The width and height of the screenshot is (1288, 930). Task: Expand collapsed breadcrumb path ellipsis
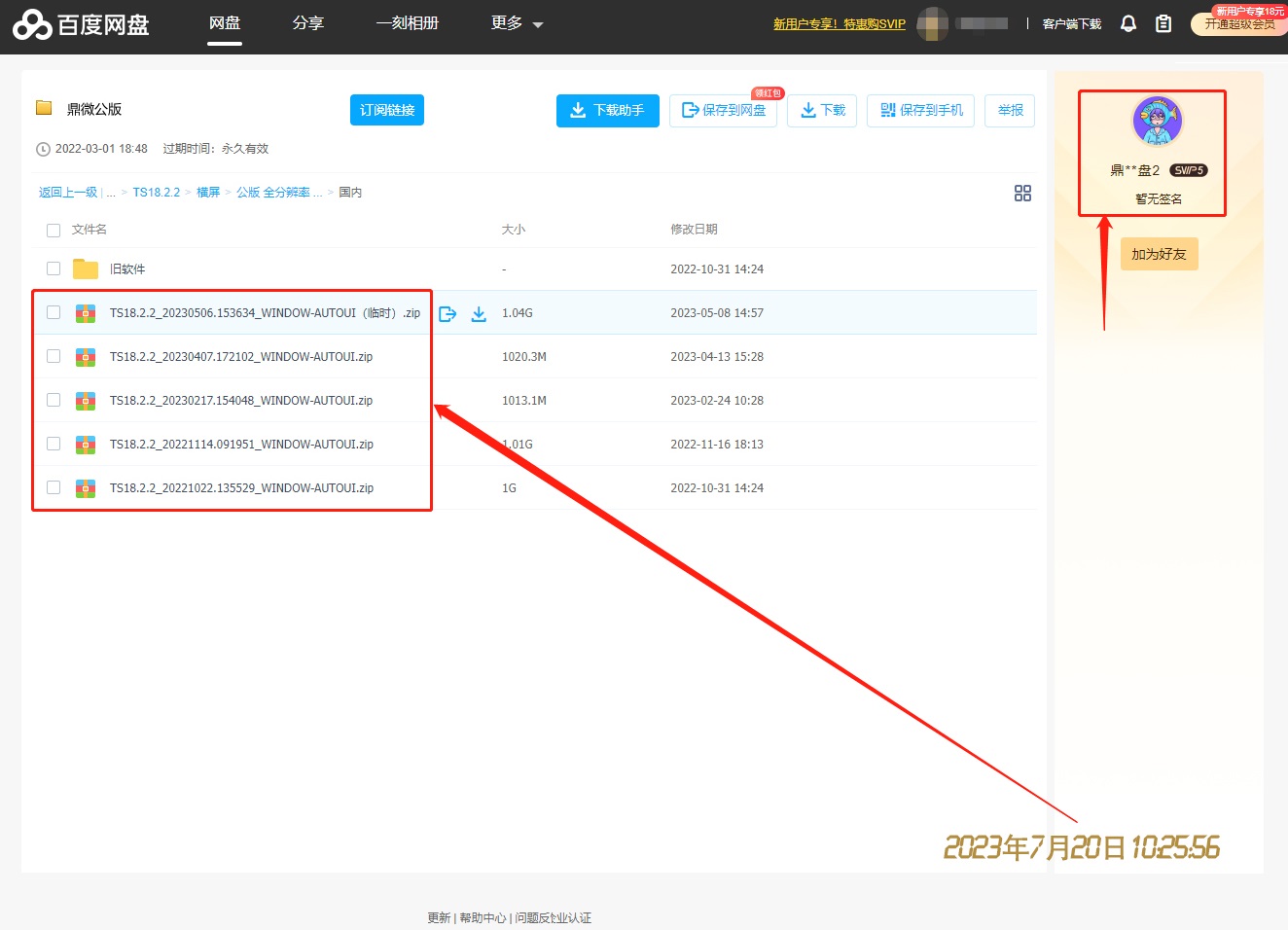(x=111, y=193)
